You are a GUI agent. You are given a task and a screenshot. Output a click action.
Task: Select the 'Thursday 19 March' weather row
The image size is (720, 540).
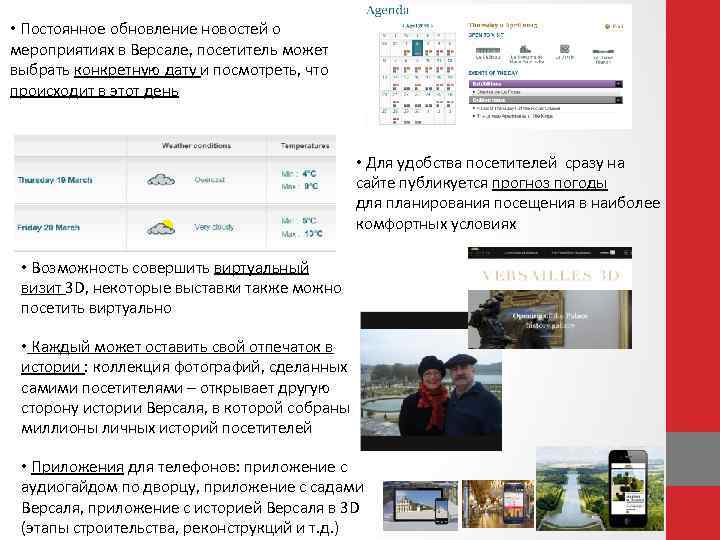(x=175, y=180)
